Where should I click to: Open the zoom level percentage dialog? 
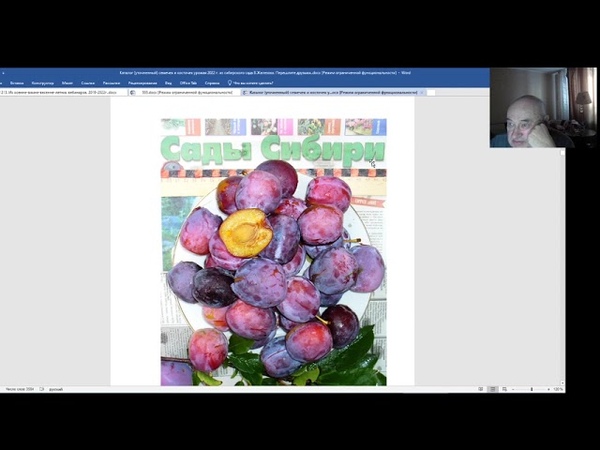pos(558,389)
